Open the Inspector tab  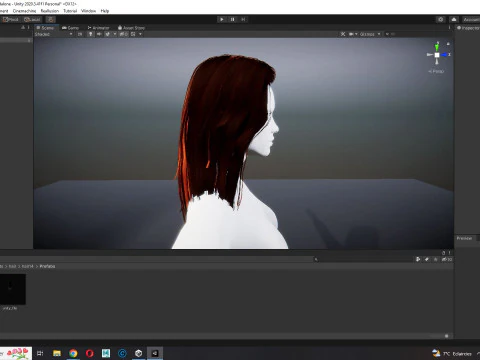[x=468, y=28]
